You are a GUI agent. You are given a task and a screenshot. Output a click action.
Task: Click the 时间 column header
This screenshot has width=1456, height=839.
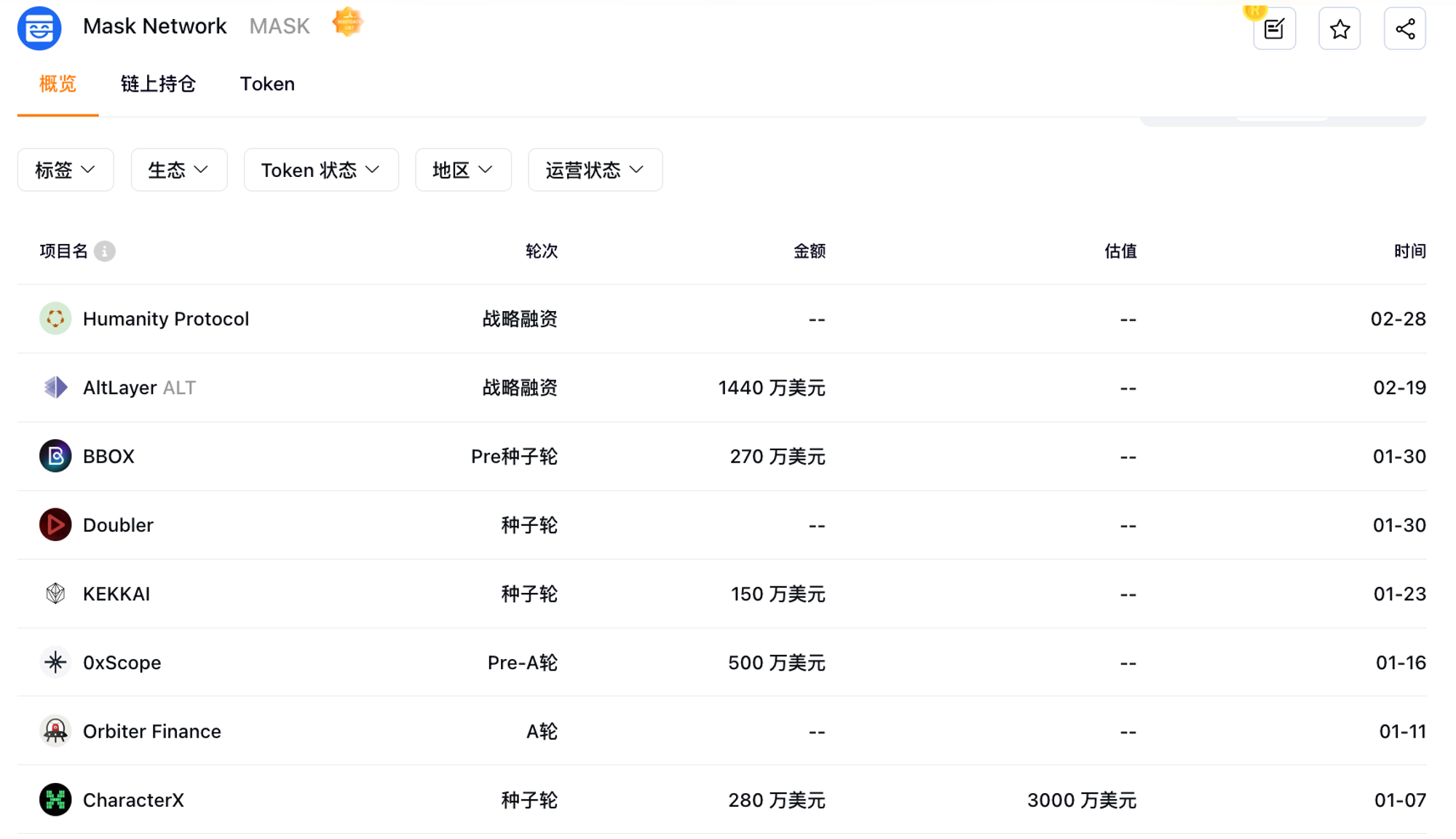click(1410, 251)
